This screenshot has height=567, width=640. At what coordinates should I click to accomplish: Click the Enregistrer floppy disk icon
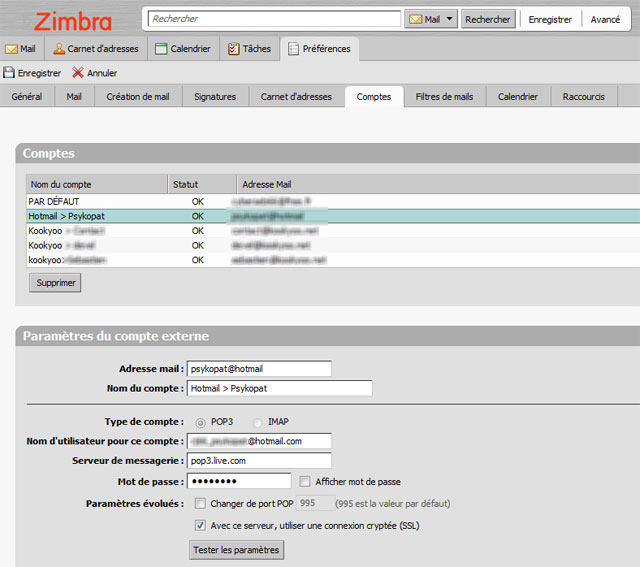click(x=9, y=73)
